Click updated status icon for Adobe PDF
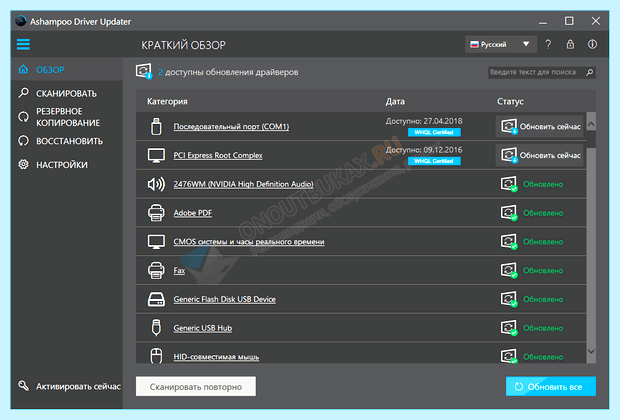Viewport: 620px width, 420px height. tap(509, 213)
